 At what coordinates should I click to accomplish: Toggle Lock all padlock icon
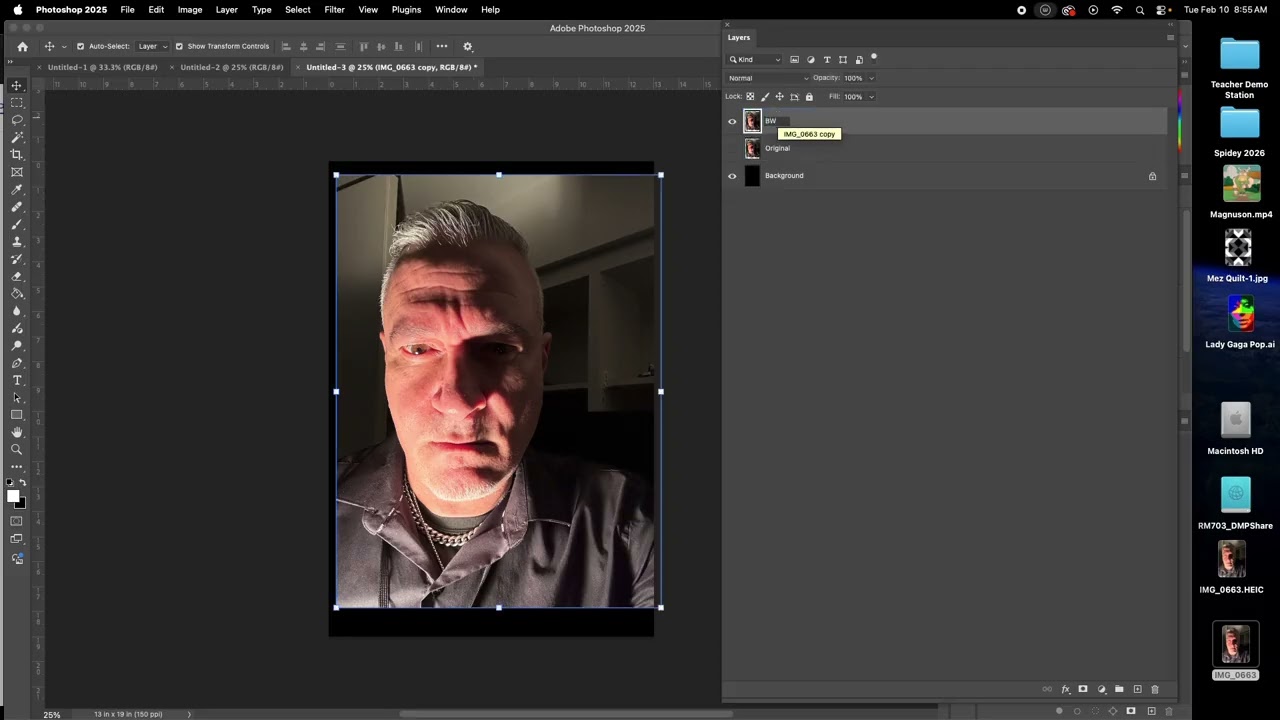[x=809, y=97]
